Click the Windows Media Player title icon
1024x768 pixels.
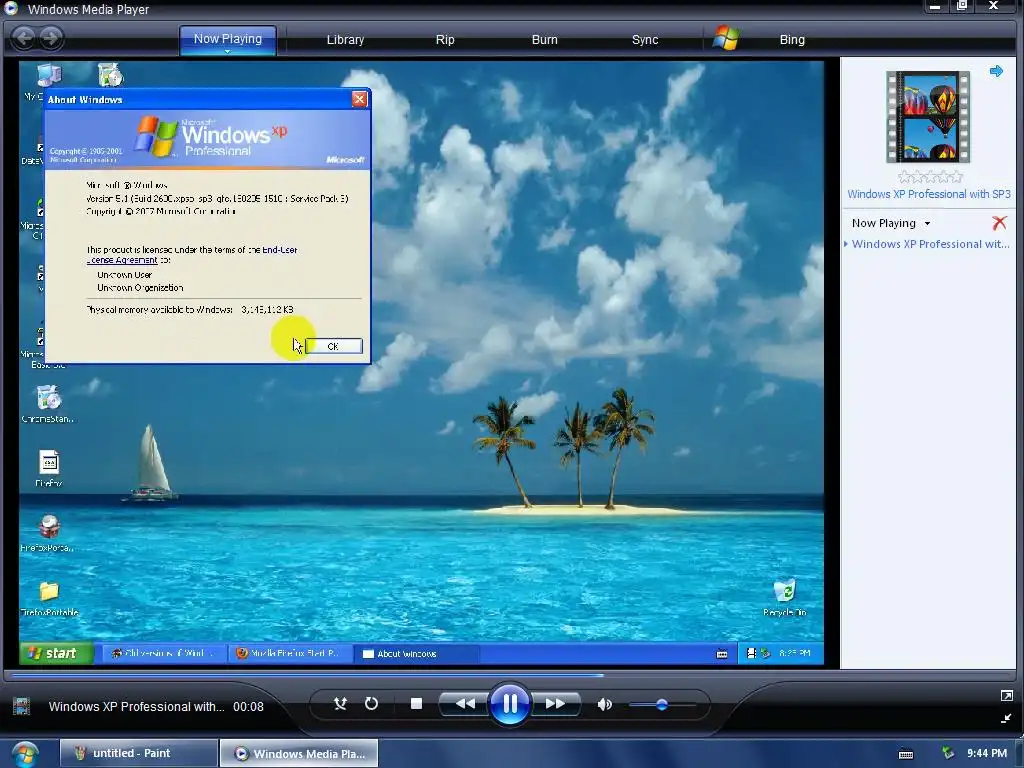coord(11,8)
